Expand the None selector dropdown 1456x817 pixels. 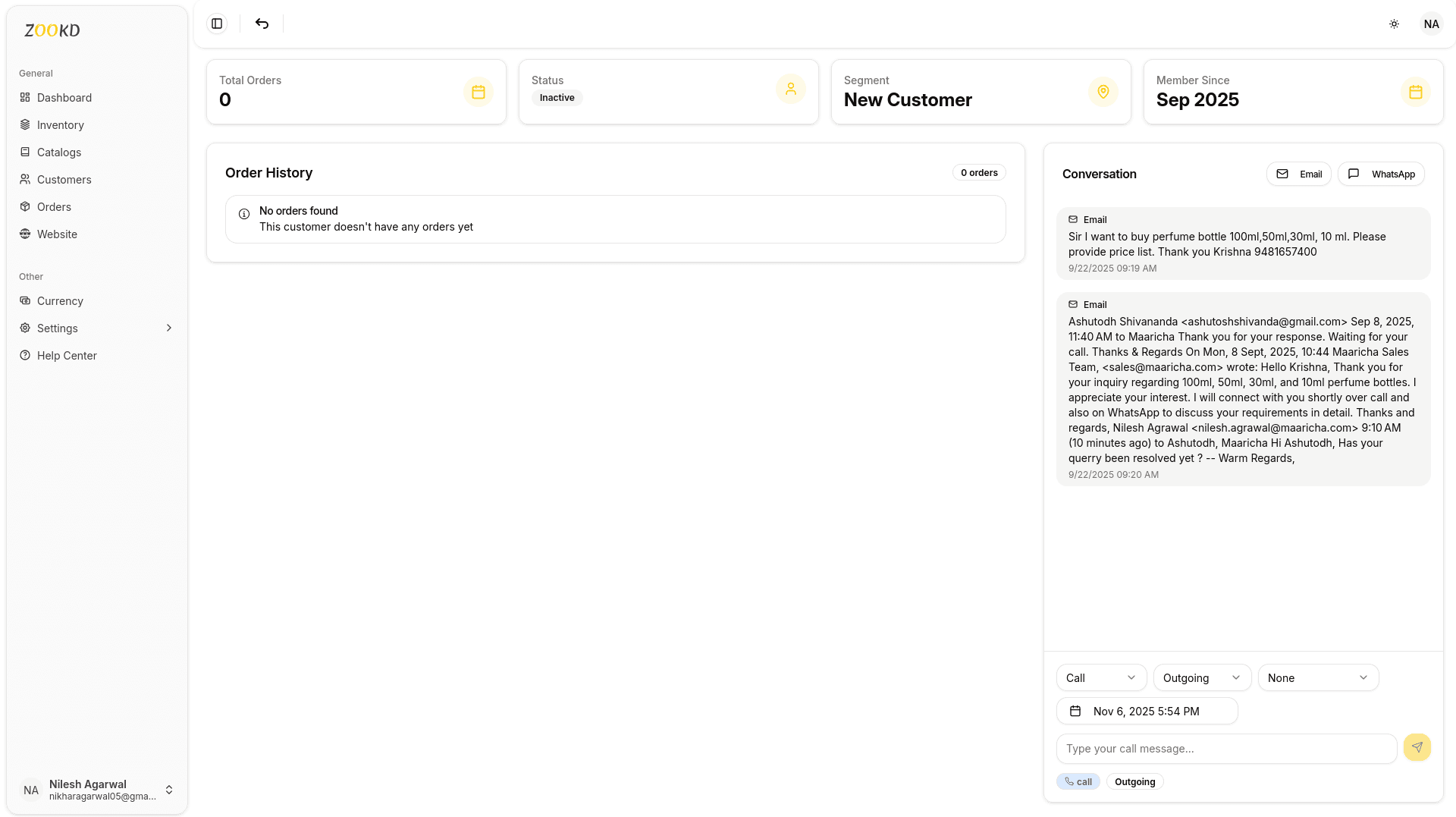click(x=1318, y=677)
